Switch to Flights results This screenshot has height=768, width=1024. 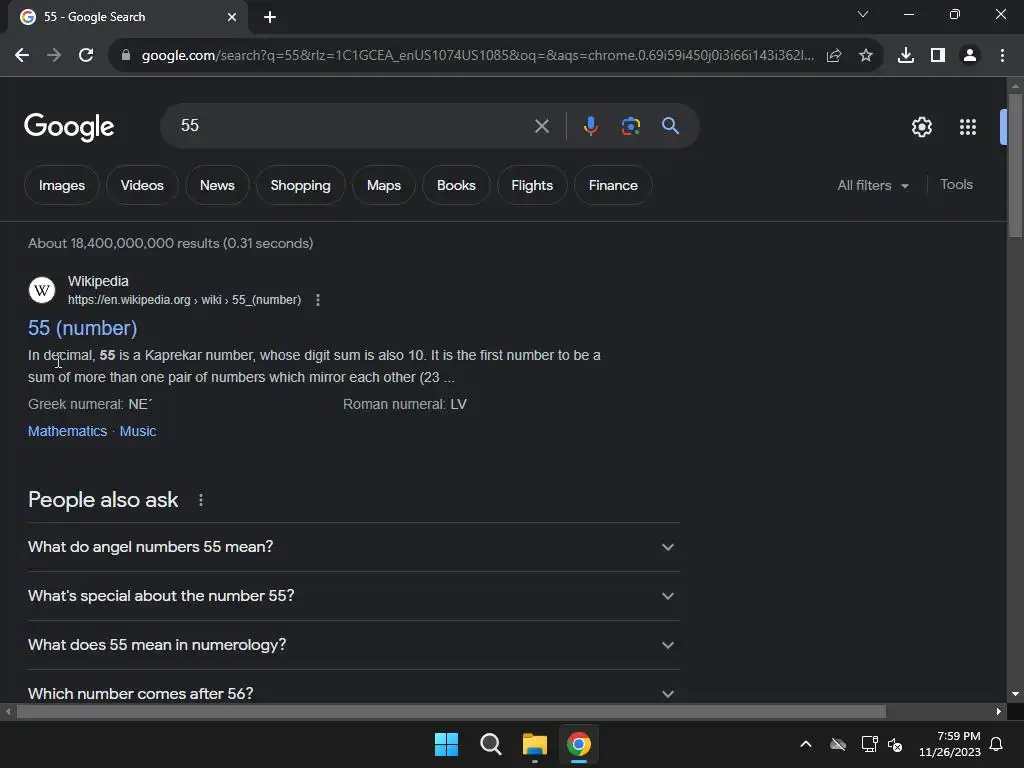pos(532,185)
